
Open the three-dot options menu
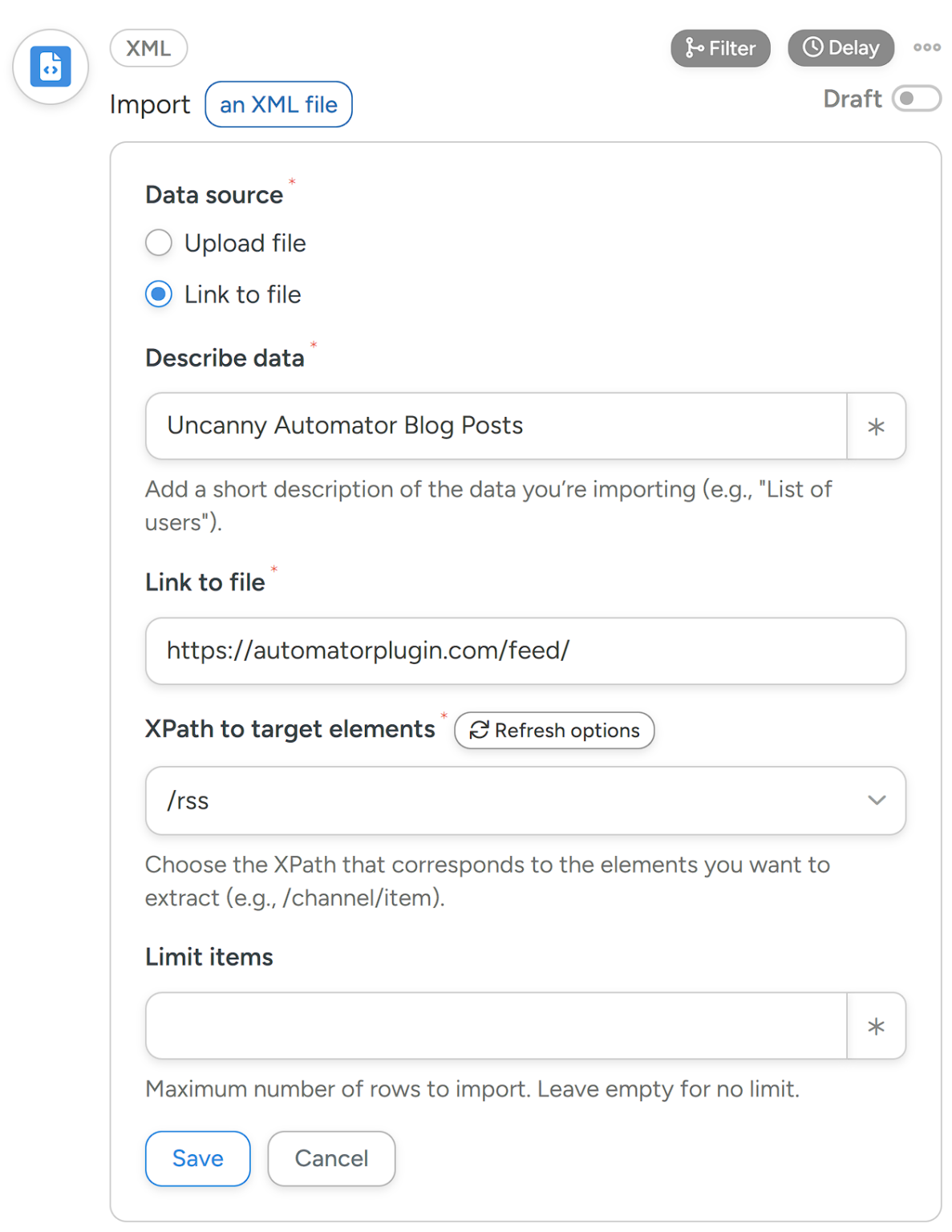[926, 47]
